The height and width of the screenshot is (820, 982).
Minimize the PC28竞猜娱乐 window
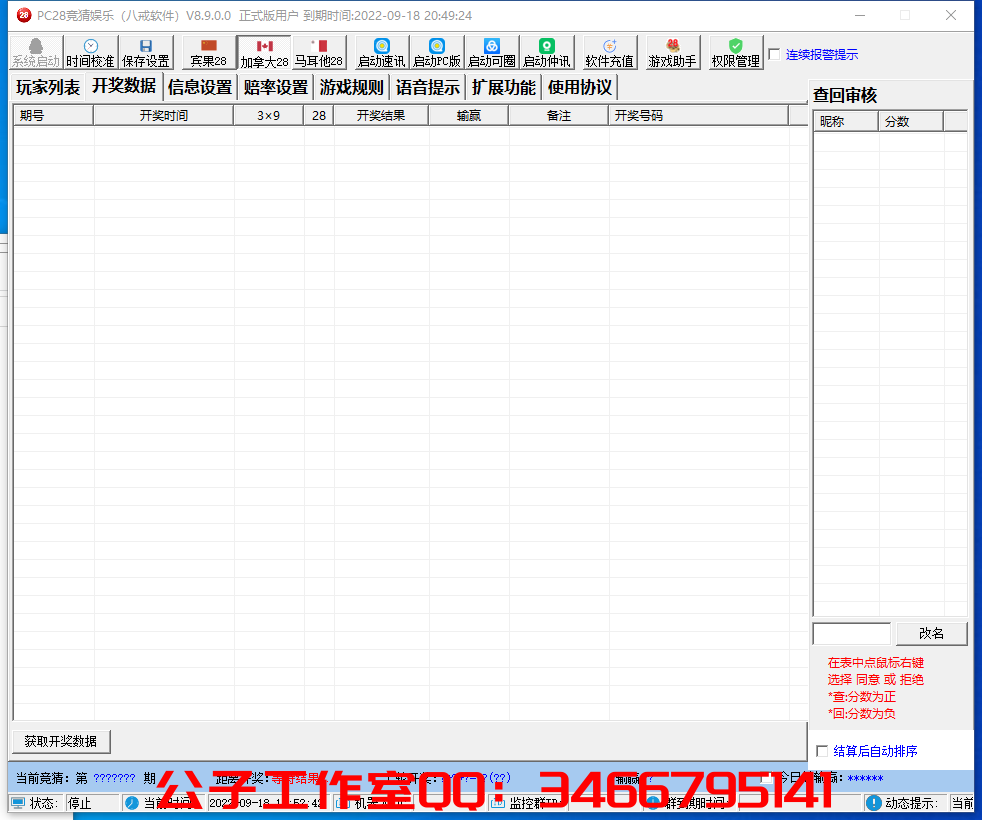[860, 15]
